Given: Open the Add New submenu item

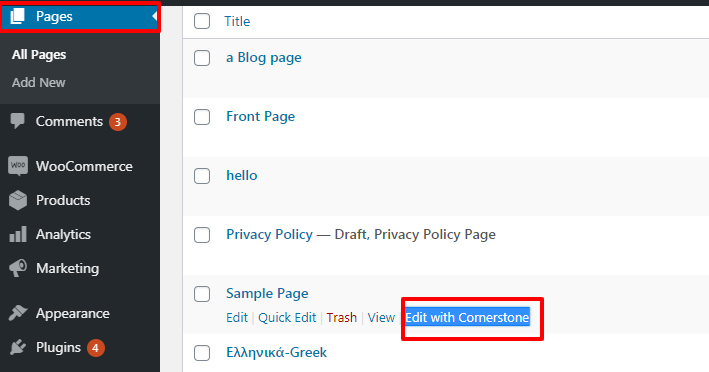Looking at the screenshot, I should pyautogui.click(x=39, y=83).
